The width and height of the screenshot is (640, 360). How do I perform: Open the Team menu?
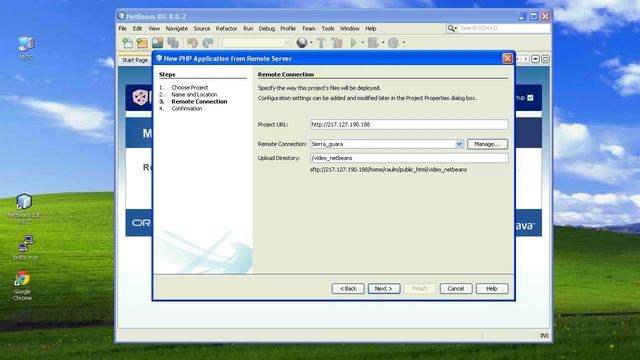point(309,29)
